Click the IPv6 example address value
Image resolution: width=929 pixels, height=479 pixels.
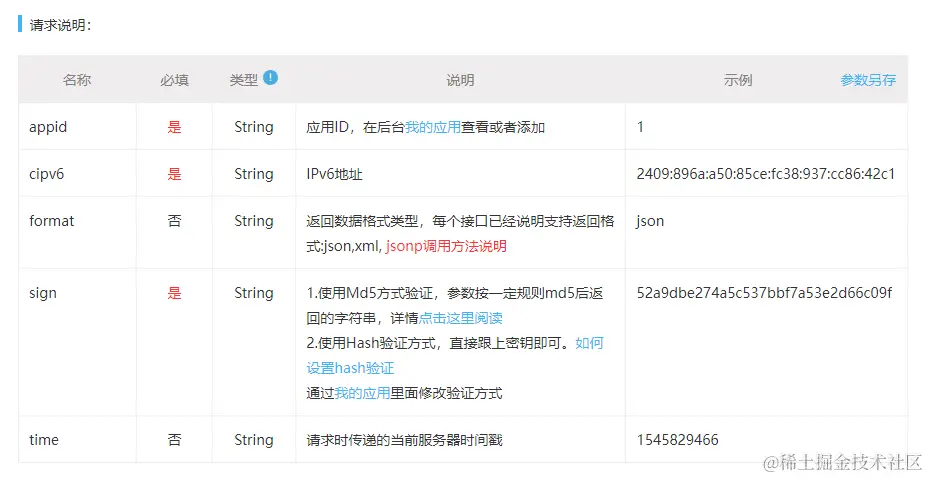point(765,174)
